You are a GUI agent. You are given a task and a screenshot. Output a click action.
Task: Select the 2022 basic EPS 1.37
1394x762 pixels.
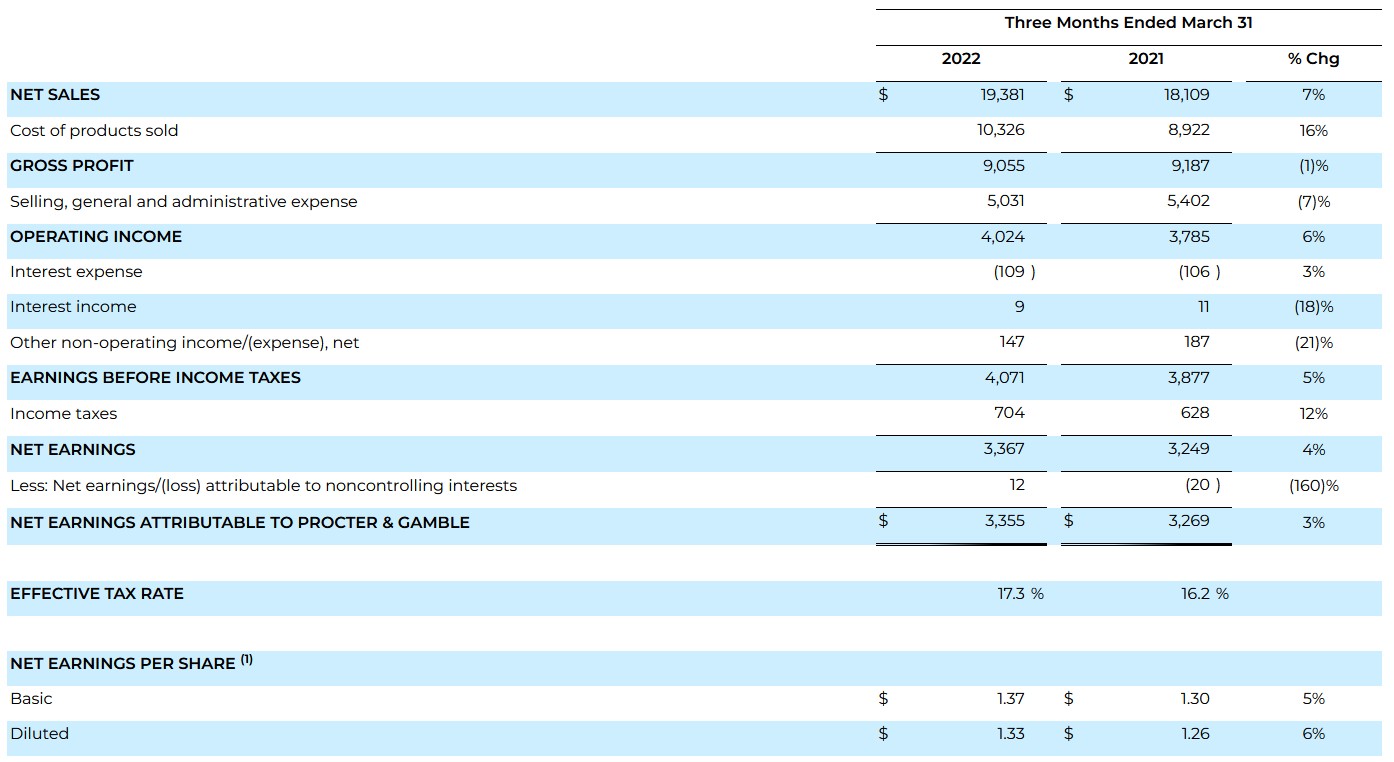click(x=1011, y=699)
